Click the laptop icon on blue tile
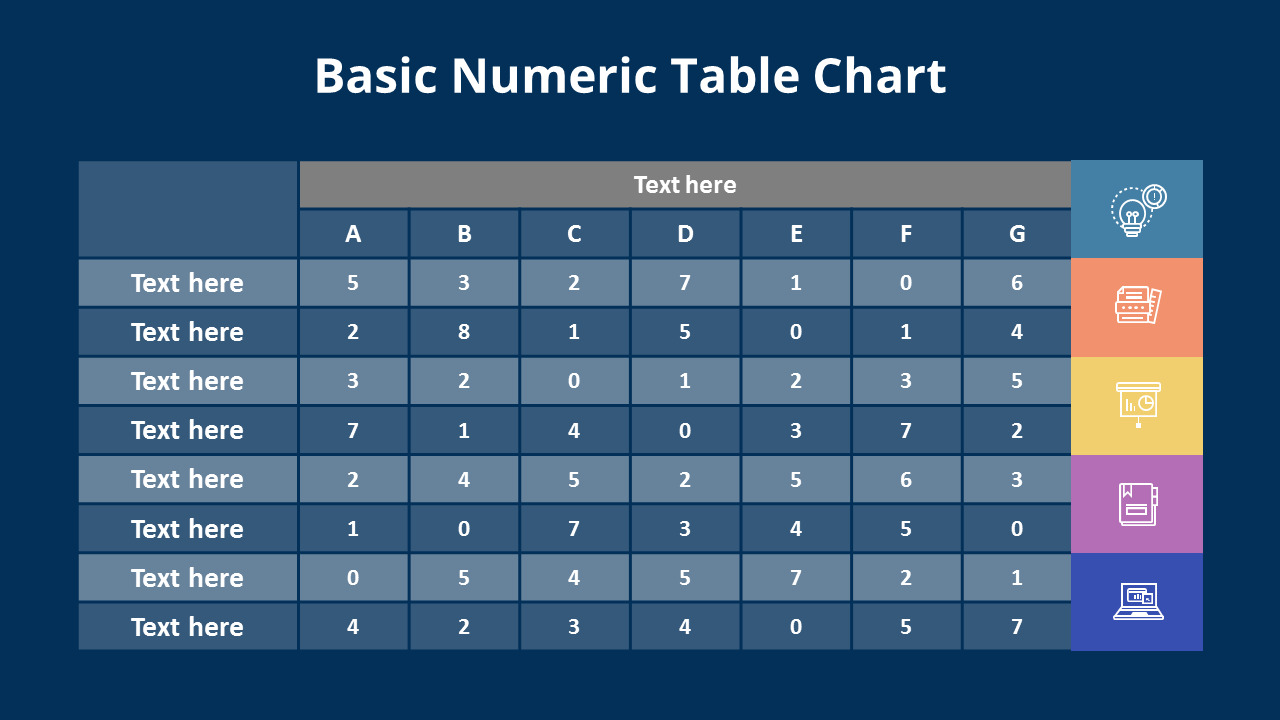Screen dimensions: 1280x720 click(x=1138, y=602)
